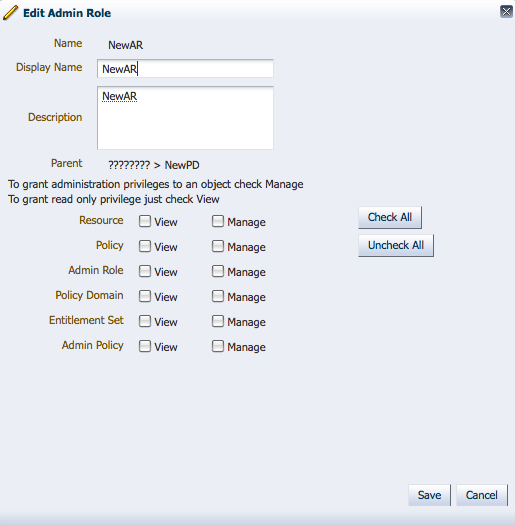Check the Policy Manage checkbox
Screen dimensions: 515x526
pyautogui.click(x=218, y=246)
